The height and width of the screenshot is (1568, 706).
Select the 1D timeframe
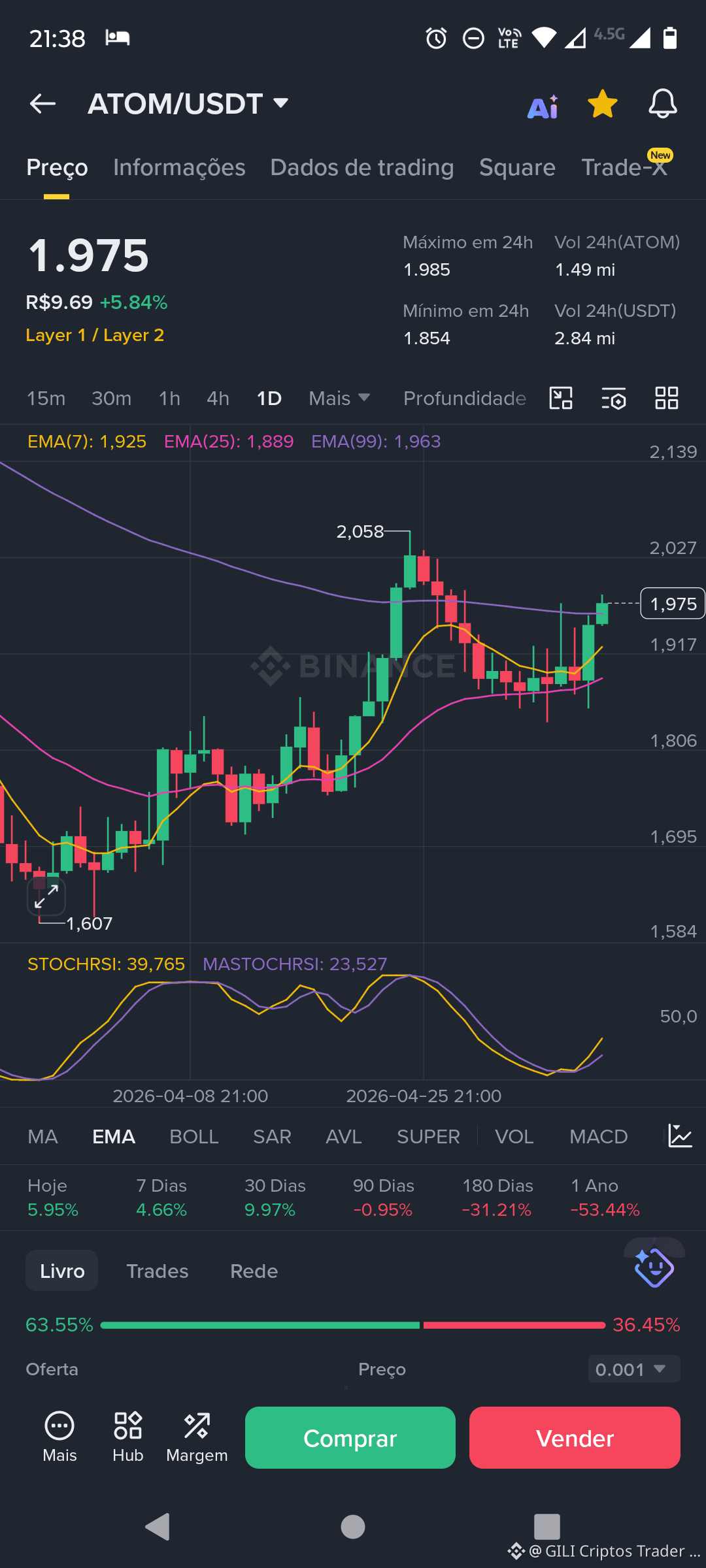[x=269, y=399]
